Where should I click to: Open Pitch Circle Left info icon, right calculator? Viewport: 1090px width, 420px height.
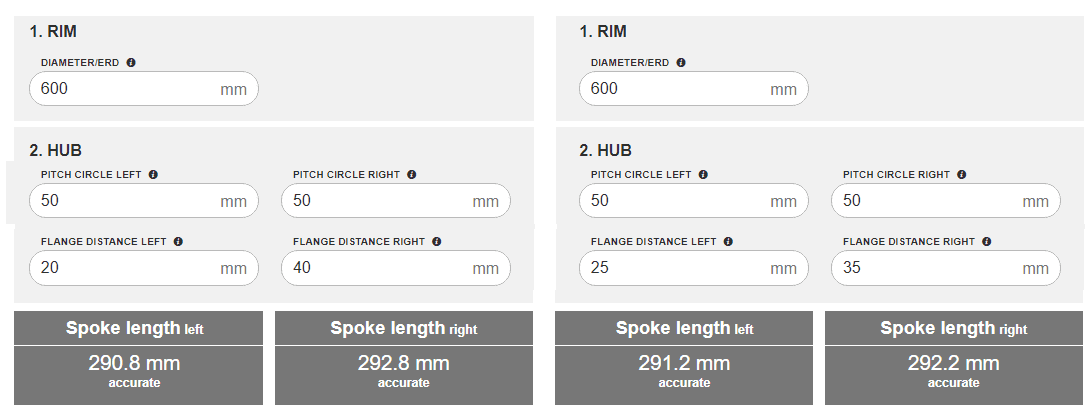tap(703, 174)
